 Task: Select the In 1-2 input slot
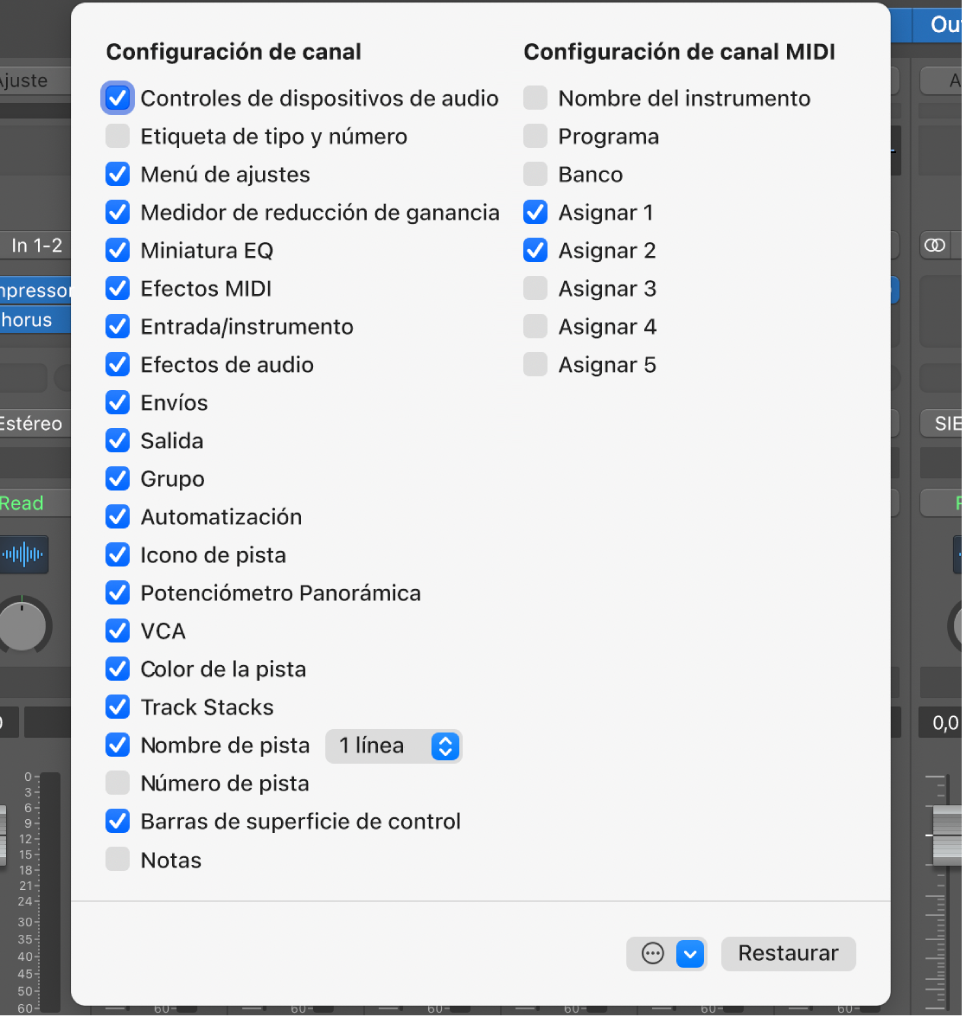click(x=35, y=245)
